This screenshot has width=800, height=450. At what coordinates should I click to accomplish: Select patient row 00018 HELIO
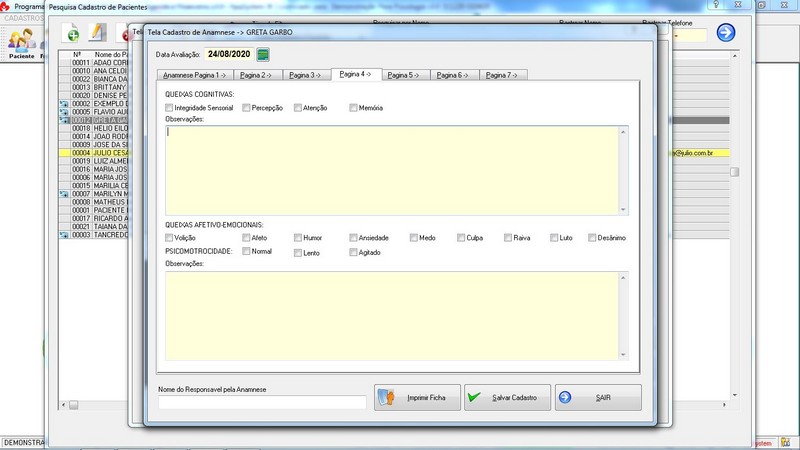coord(94,128)
